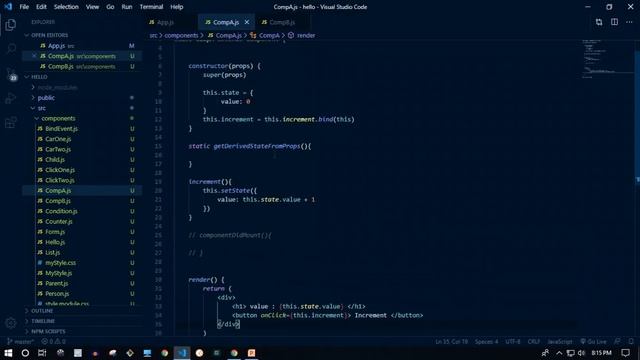Open the feedback icon in status bar

(618, 341)
